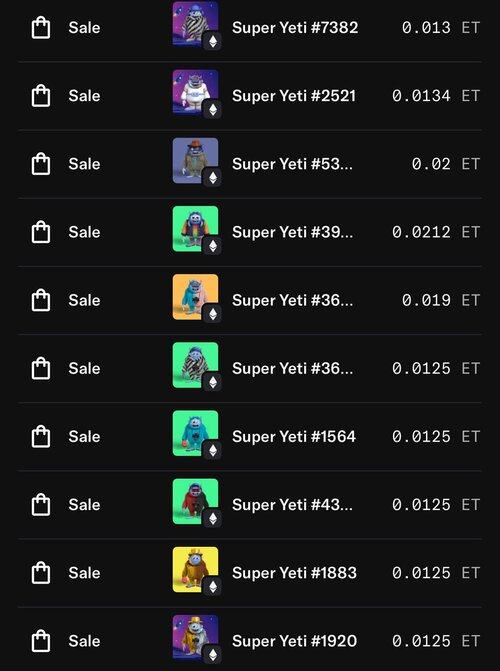Screen dimensions: 500x671
Task: Open the Super Yeti #1920 name link
Action: click(294, 641)
